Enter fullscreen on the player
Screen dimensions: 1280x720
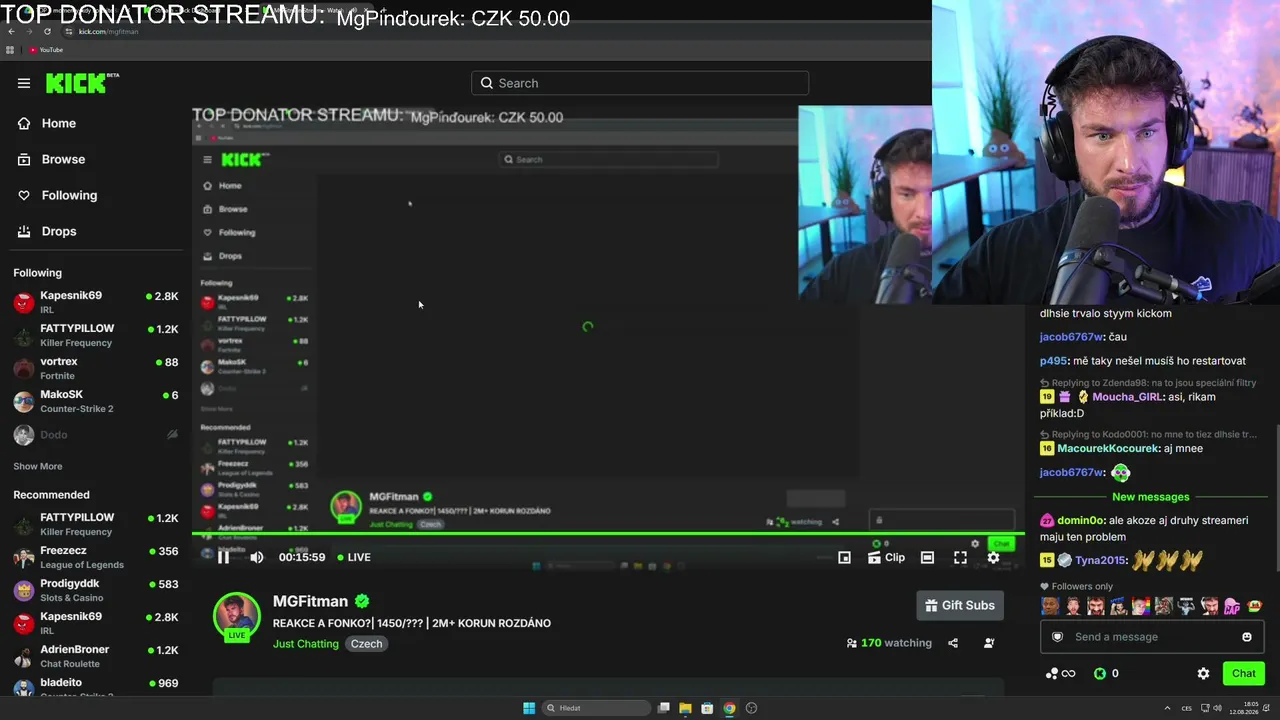pyautogui.click(x=960, y=557)
